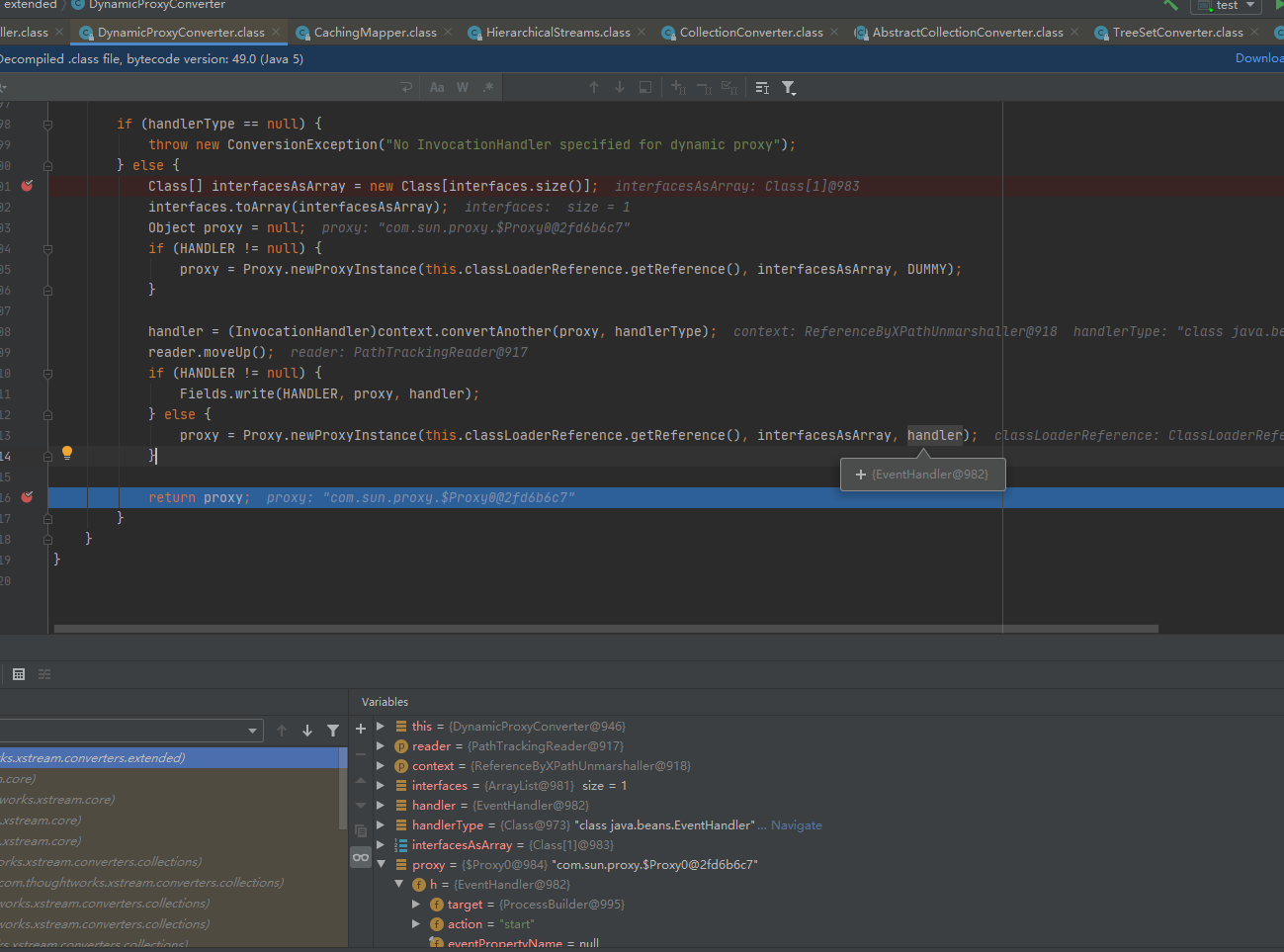This screenshot has width=1284, height=952.
Task: Click Trace Current Stream Chain icon
Action: click(44, 674)
